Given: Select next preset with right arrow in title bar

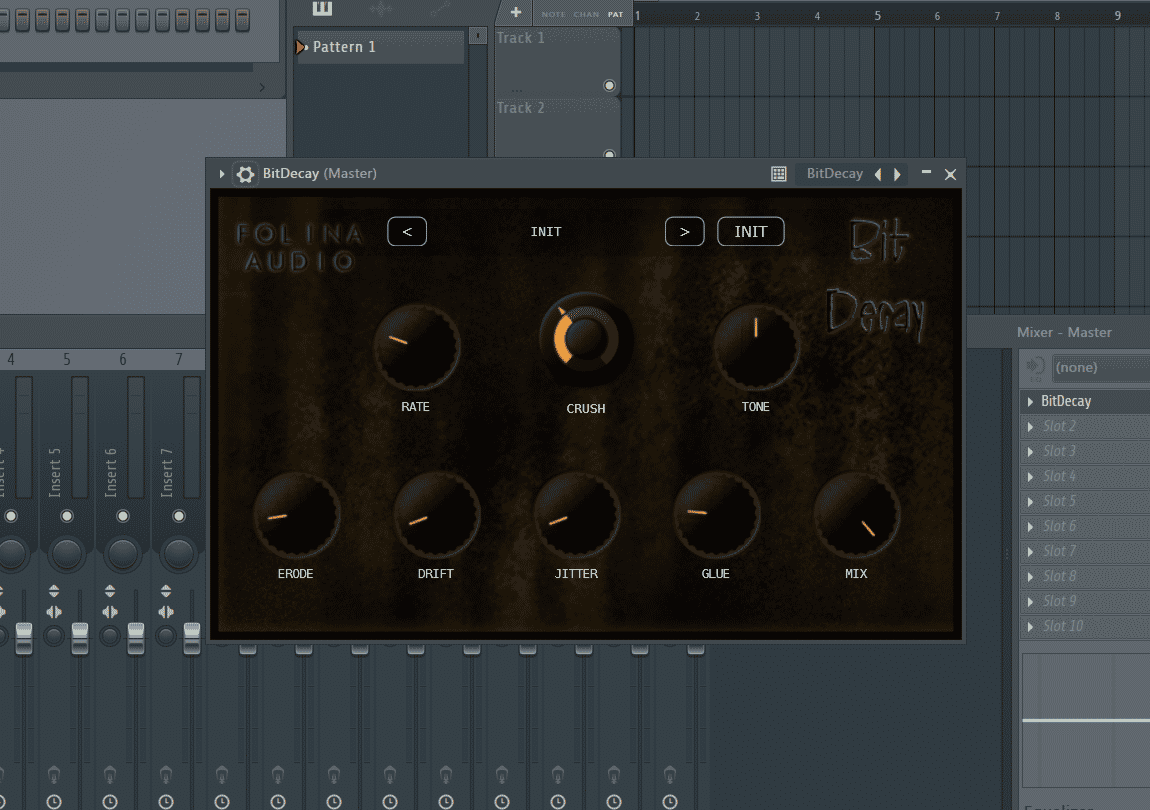Looking at the screenshot, I should [x=897, y=174].
